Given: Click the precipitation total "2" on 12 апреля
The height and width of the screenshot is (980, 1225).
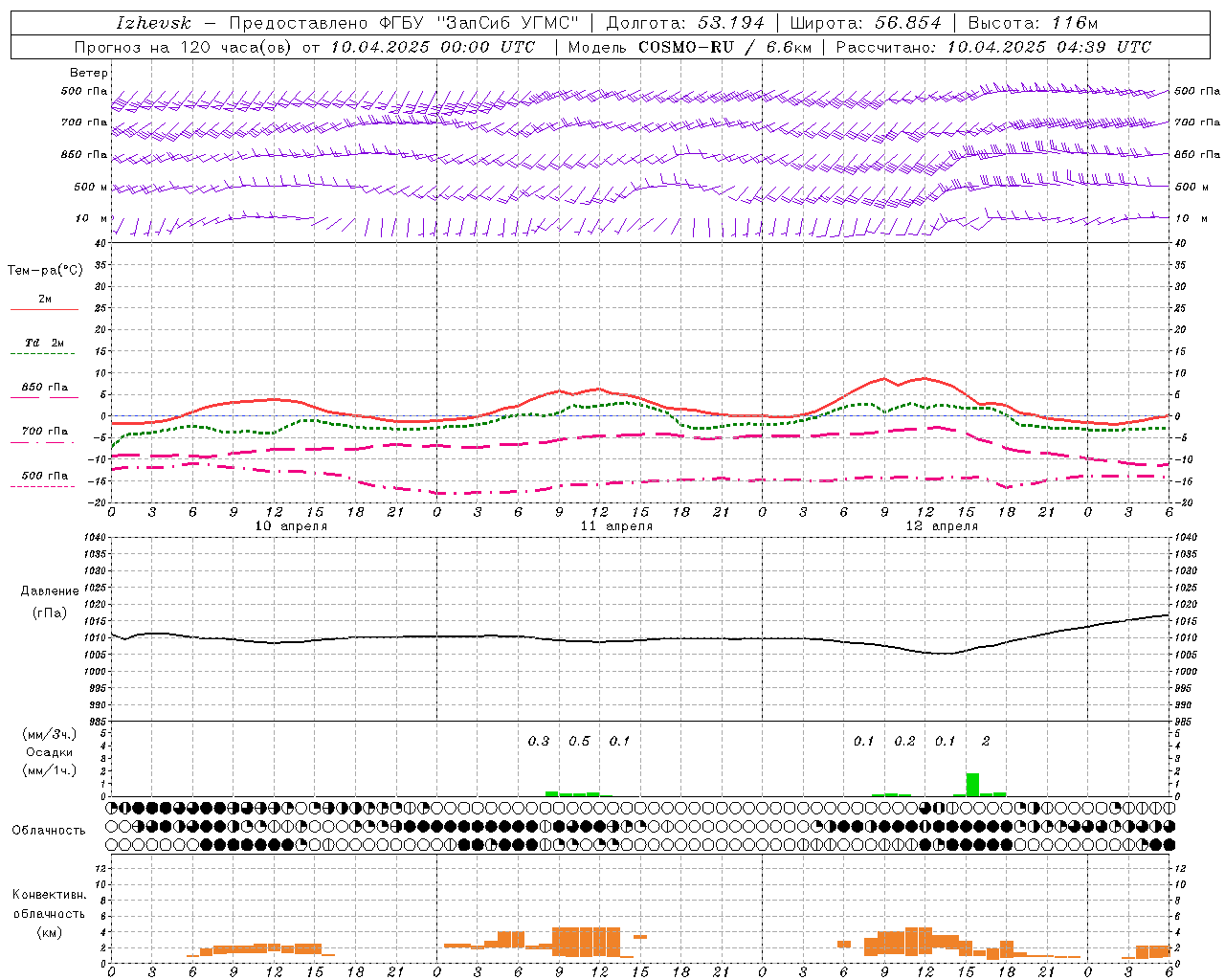Looking at the screenshot, I should 986,741.
